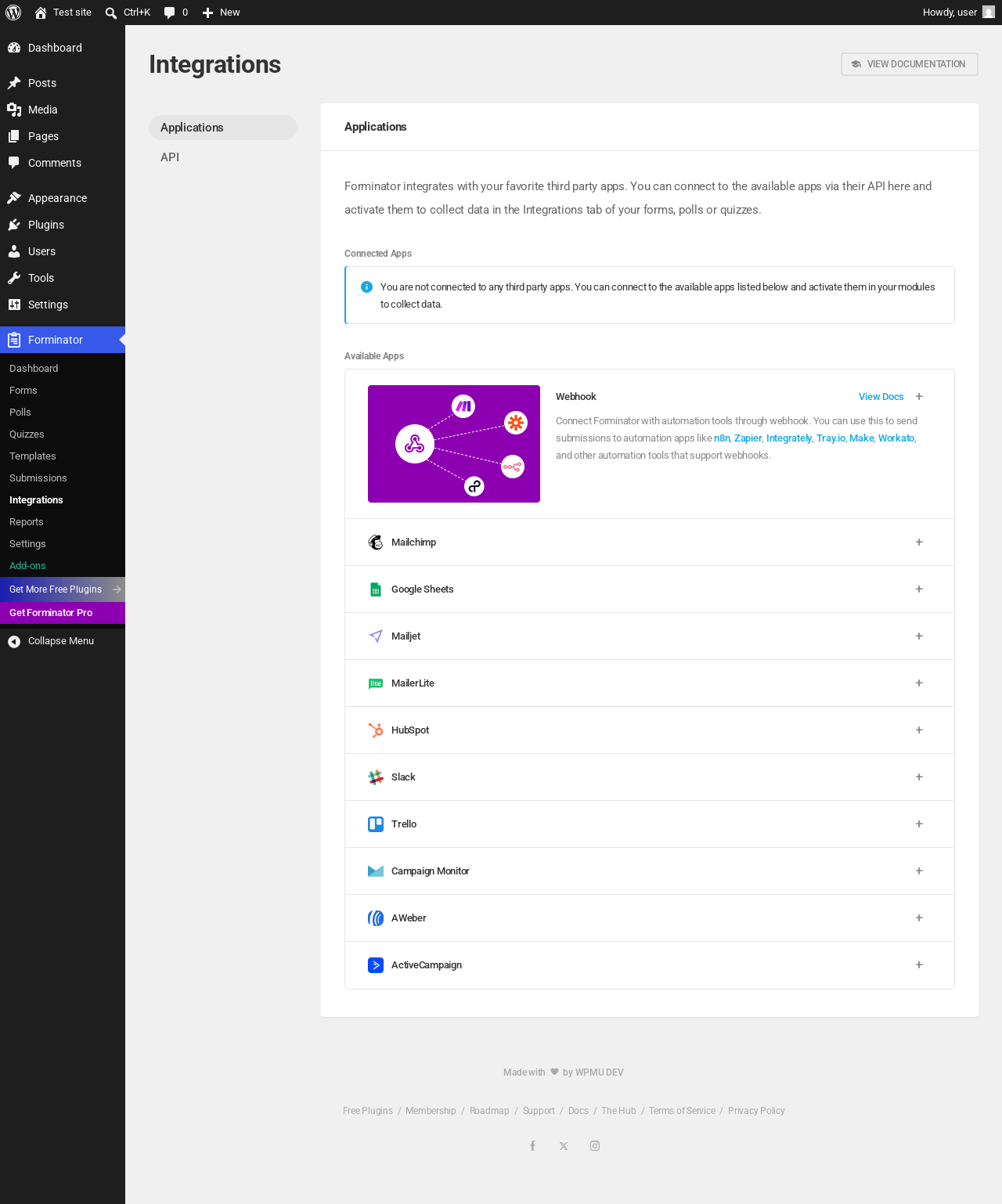Open the Comments menu in sidebar
This screenshot has height=1204, width=1002.
pyautogui.click(x=63, y=163)
